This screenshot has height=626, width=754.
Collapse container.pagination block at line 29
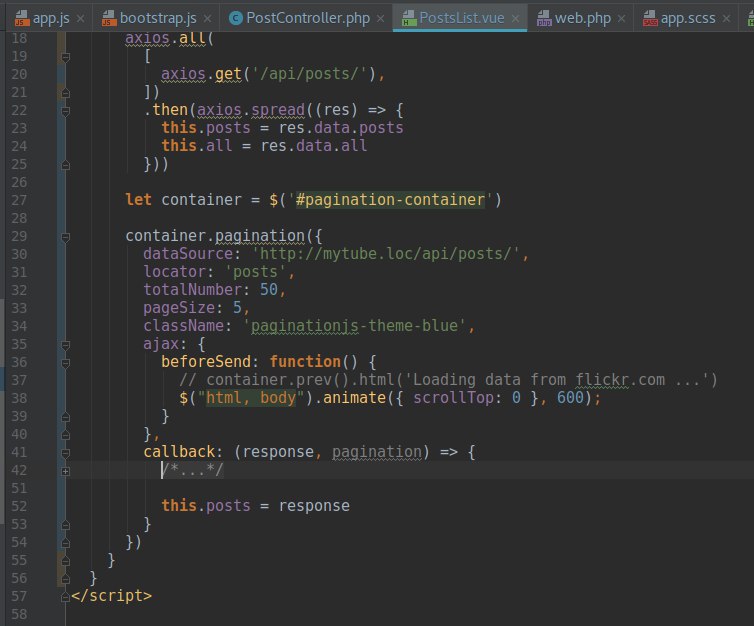tap(66, 237)
